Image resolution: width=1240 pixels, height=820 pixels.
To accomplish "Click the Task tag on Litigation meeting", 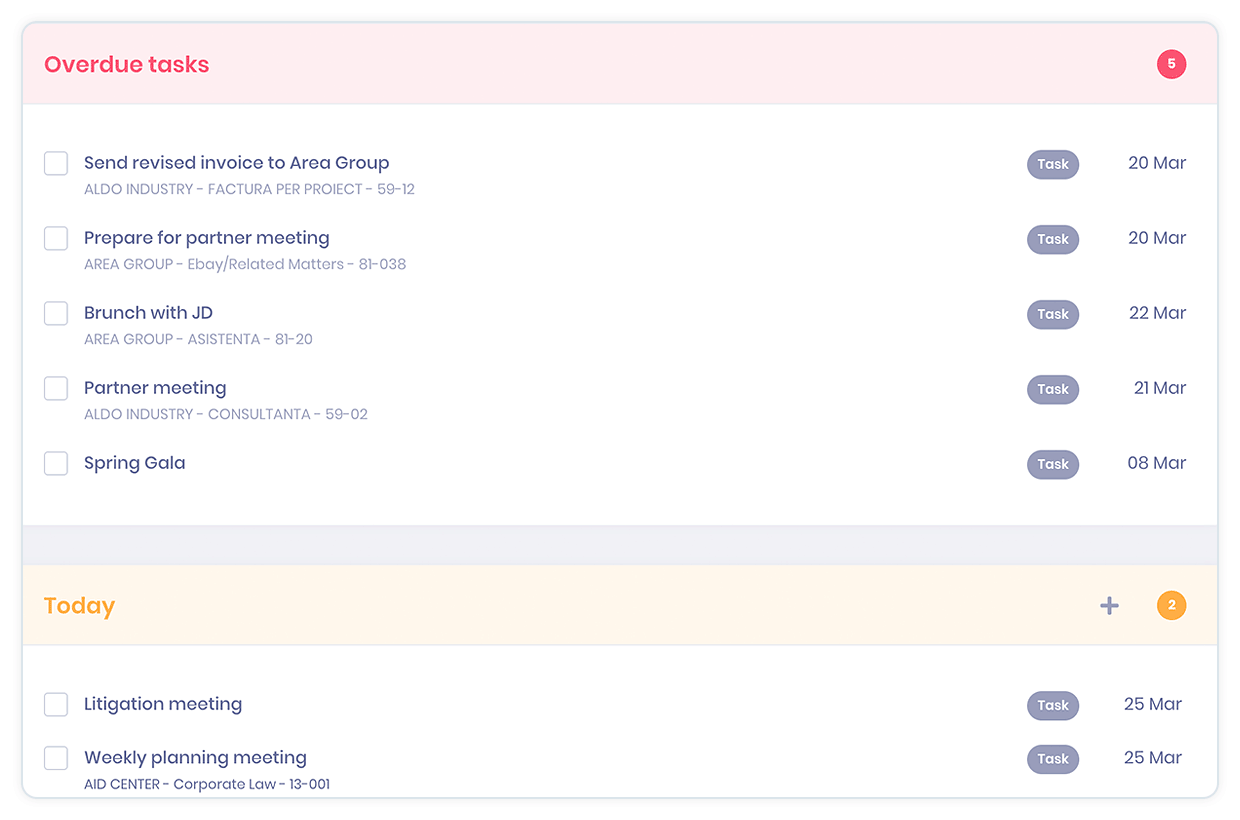I will [x=1053, y=705].
